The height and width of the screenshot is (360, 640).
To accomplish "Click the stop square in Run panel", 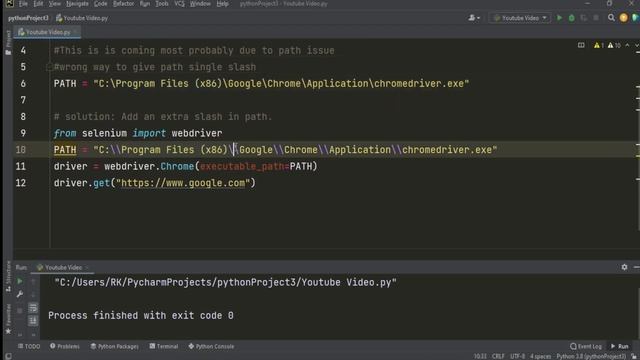I will [20, 310].
